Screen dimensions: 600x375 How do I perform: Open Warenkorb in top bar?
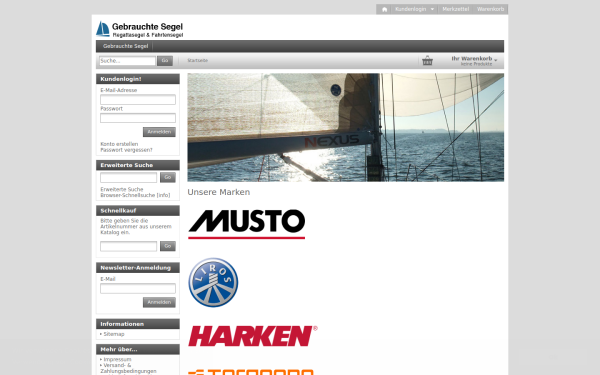(490, 9)
